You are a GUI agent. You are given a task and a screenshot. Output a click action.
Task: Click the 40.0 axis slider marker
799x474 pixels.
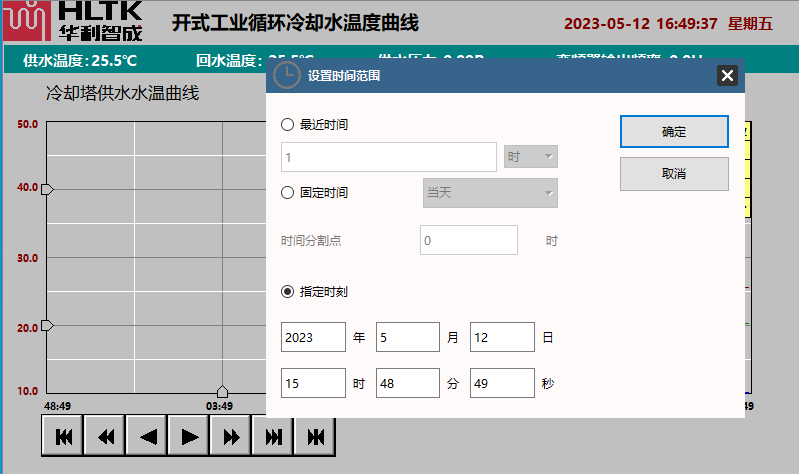click(46, 189)
